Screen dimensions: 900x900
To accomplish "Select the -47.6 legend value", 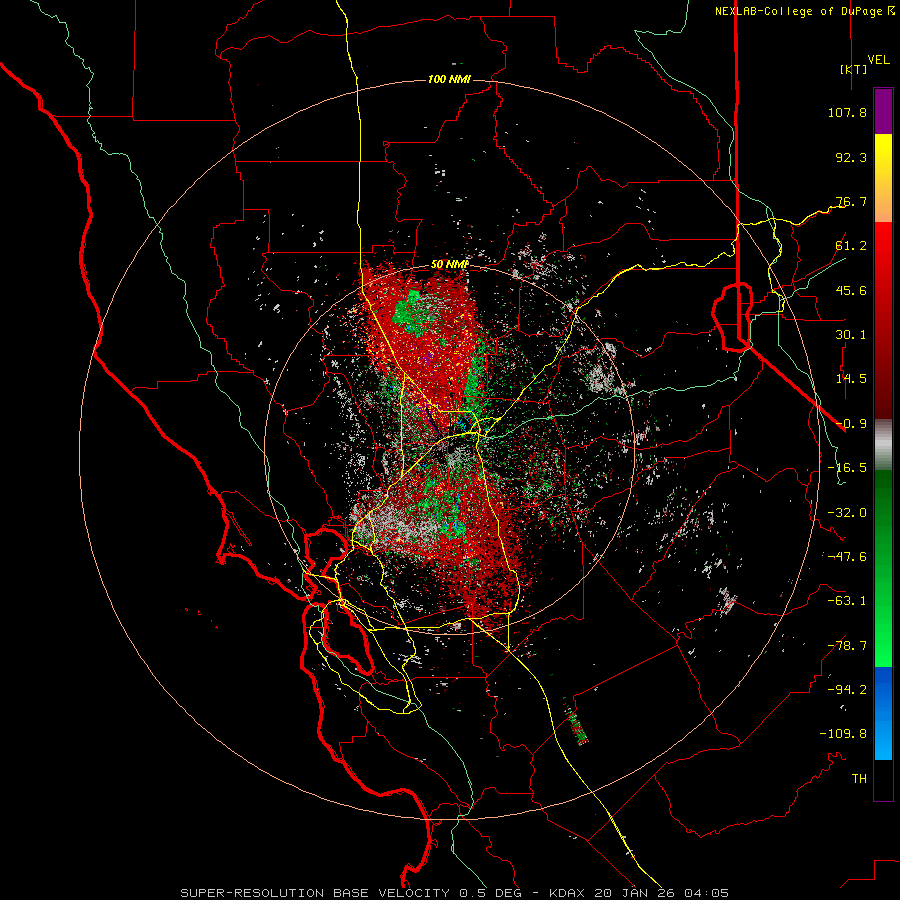I will tap(847, 557).
